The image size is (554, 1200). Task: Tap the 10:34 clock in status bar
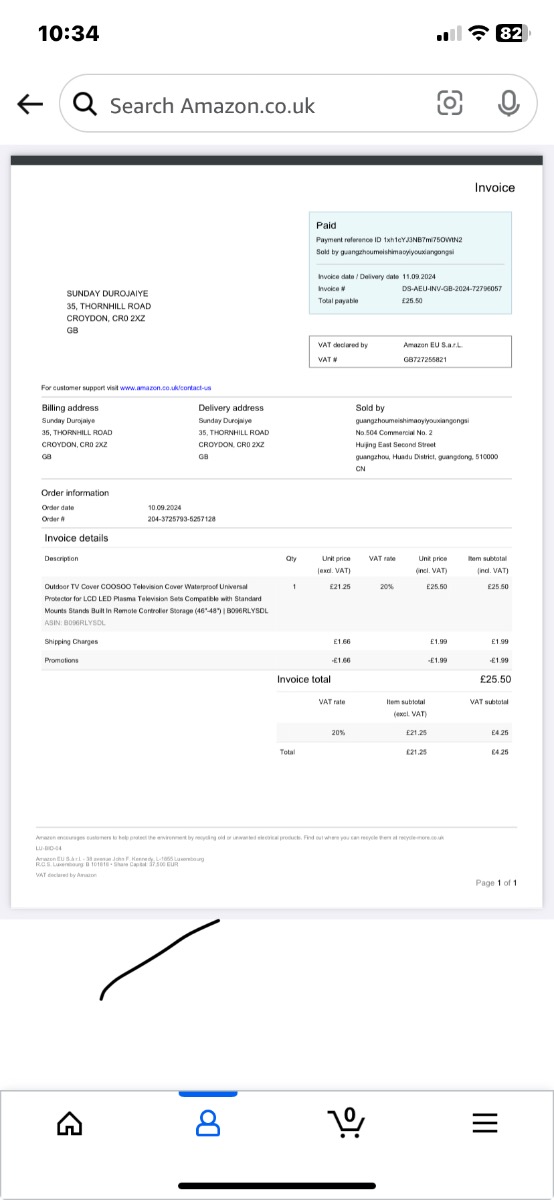tap(68, 33)
